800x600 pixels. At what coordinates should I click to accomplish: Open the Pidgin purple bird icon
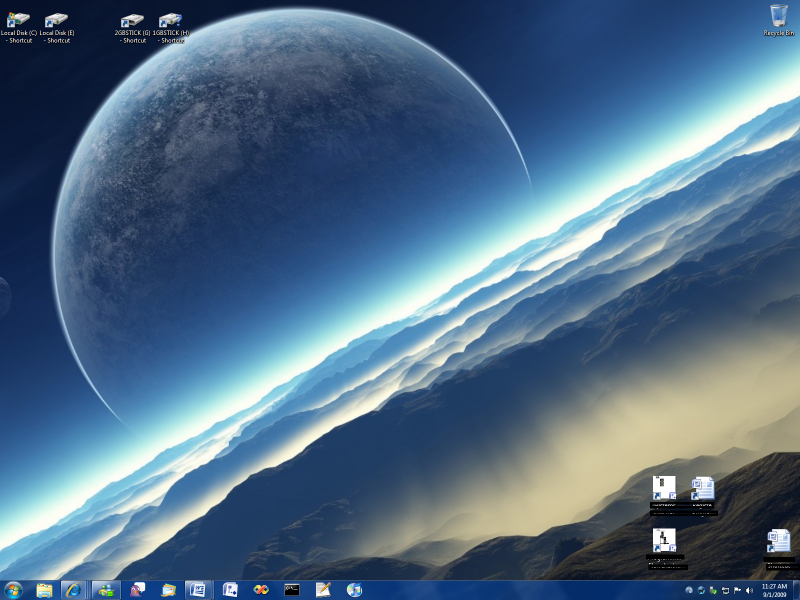tap(137, 590)
